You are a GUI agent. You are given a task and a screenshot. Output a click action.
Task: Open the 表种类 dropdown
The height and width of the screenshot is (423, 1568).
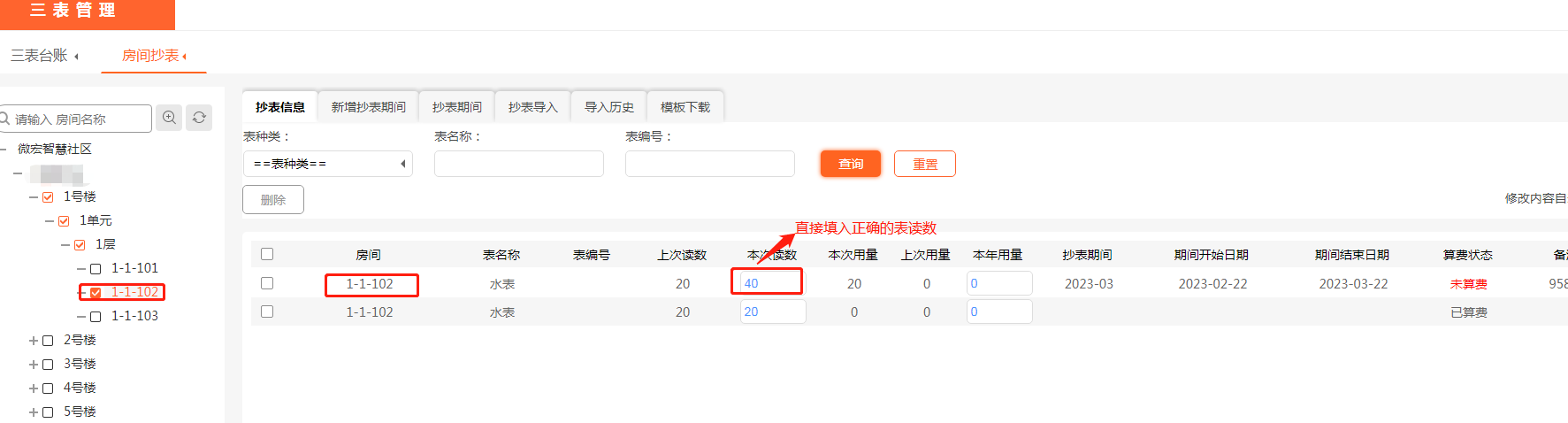[327, 164]
